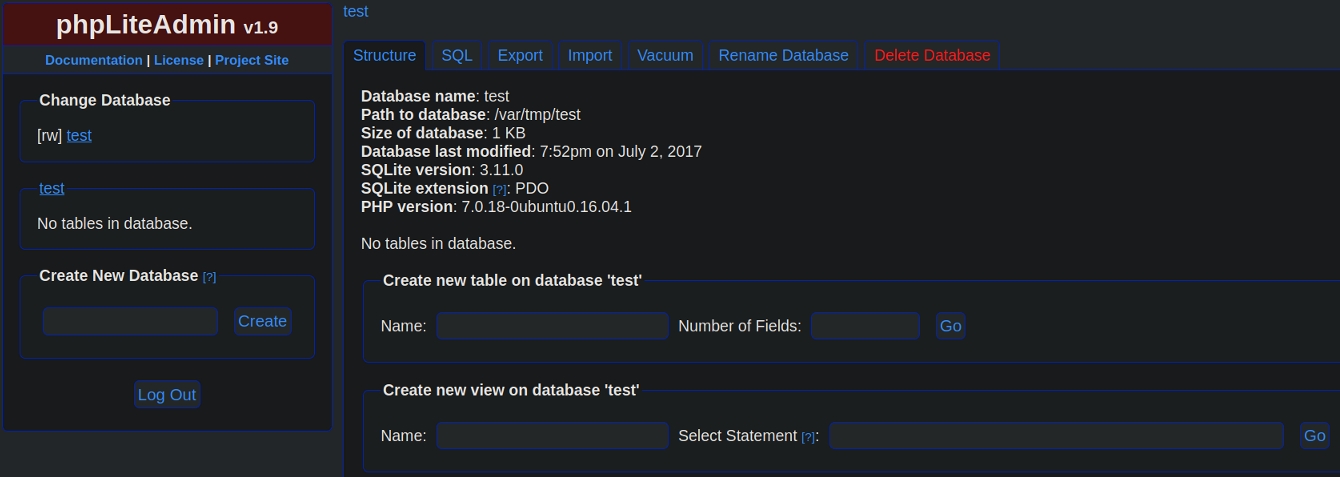Select the Import tab
Screen dimensions: 1340x477
point(590,56)
